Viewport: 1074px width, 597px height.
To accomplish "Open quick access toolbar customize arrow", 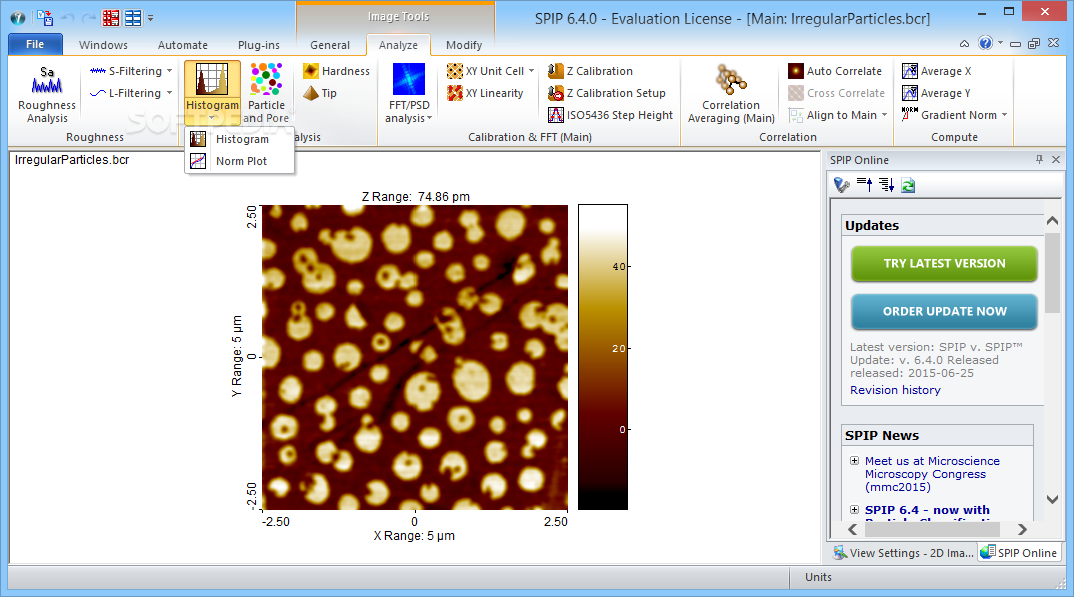I will click(x=151, y=18).
